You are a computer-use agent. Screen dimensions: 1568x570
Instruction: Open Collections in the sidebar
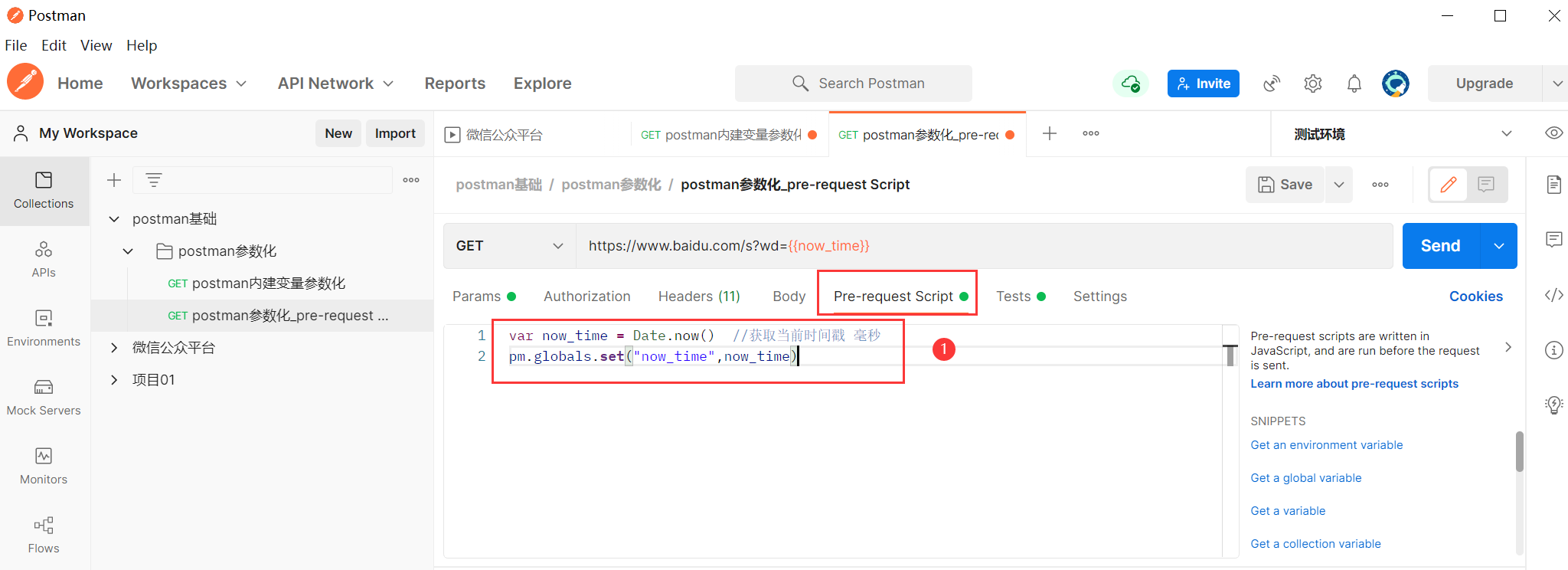point(44,191)
